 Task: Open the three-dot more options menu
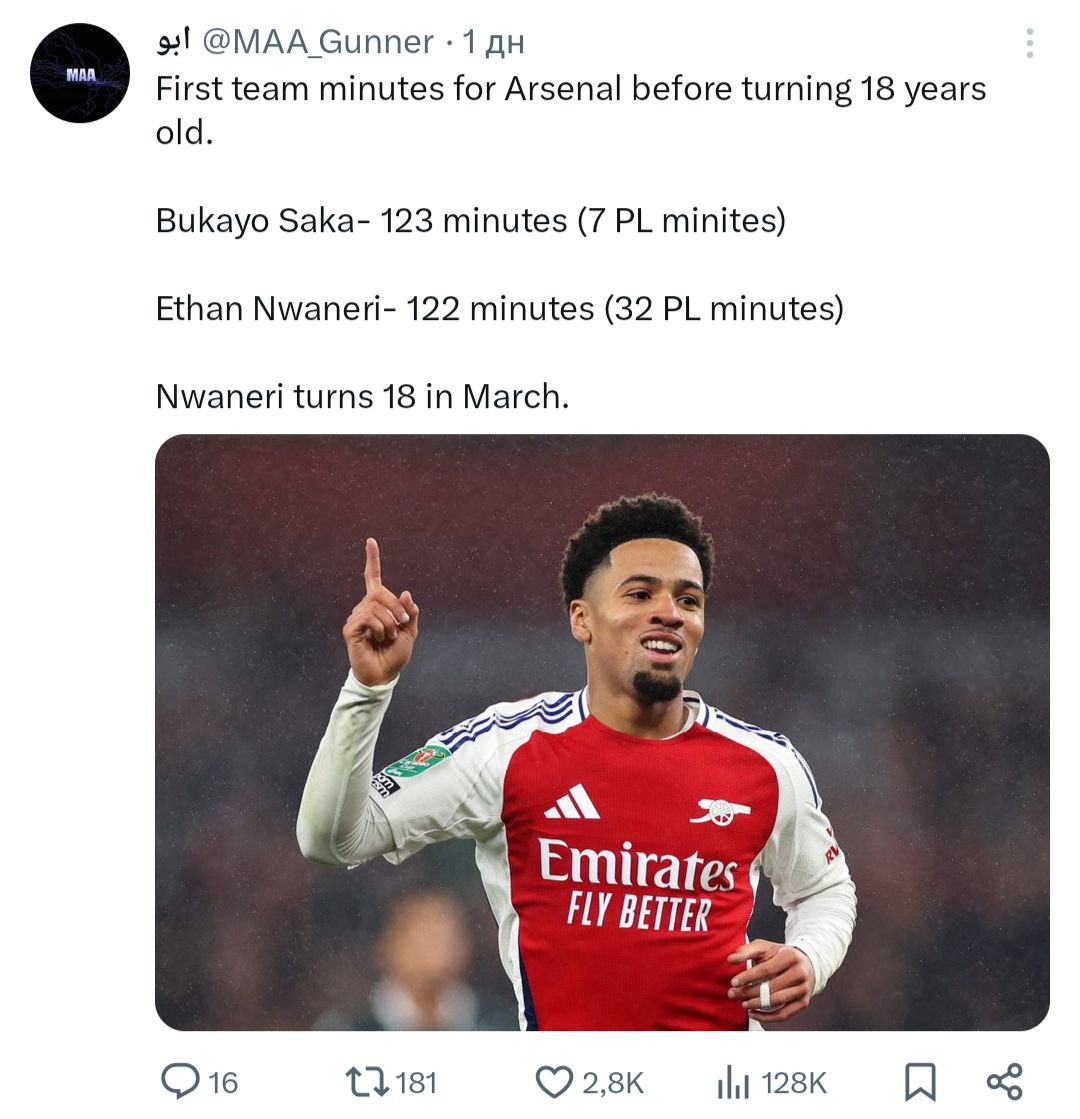point(1029,43)
